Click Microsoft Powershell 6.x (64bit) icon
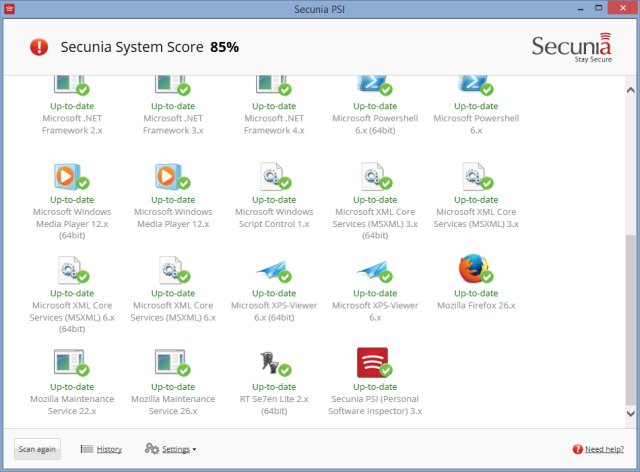The image size is (640, 472). [374, 84]
